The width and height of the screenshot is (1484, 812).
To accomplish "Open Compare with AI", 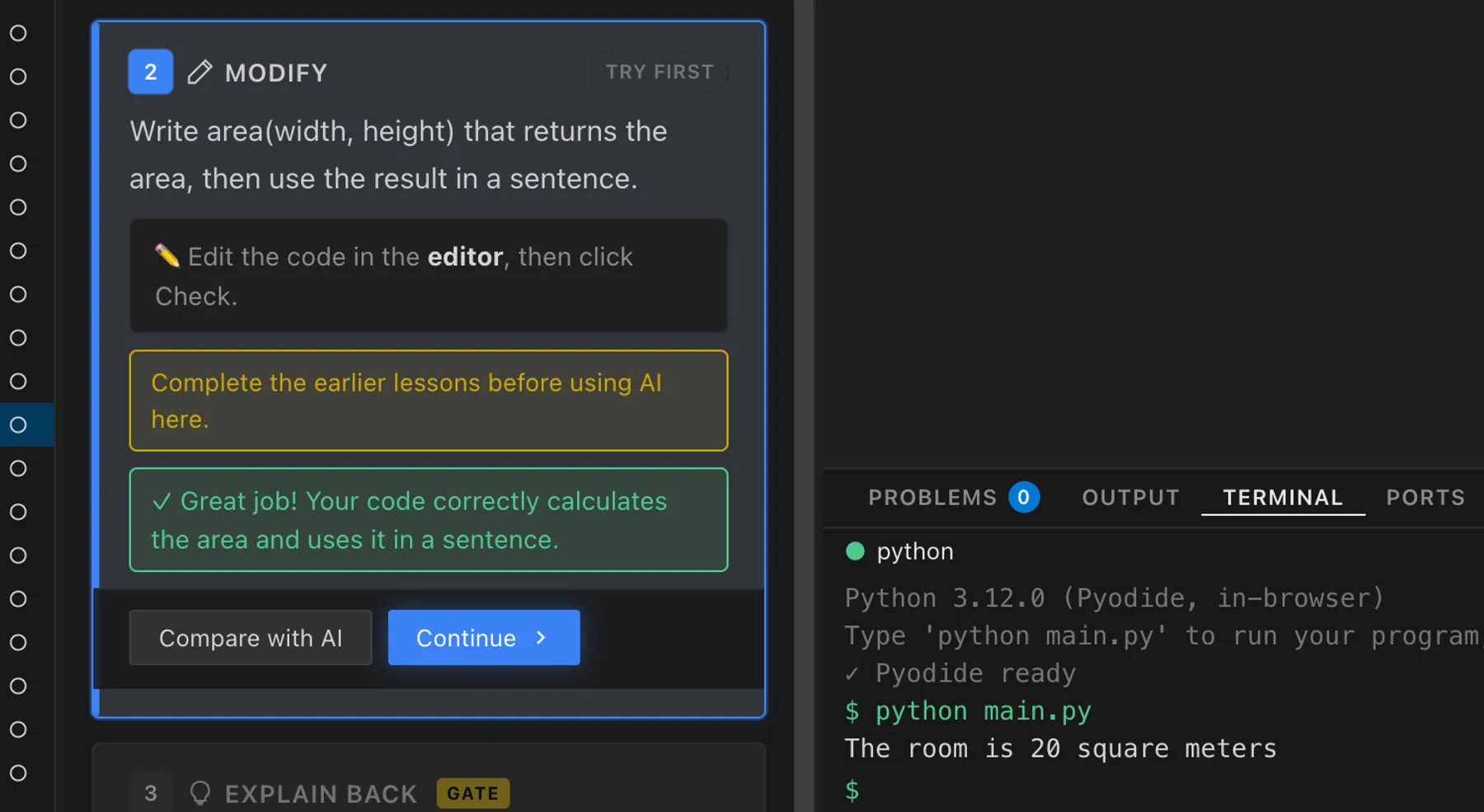I will [x=251, y=637].
